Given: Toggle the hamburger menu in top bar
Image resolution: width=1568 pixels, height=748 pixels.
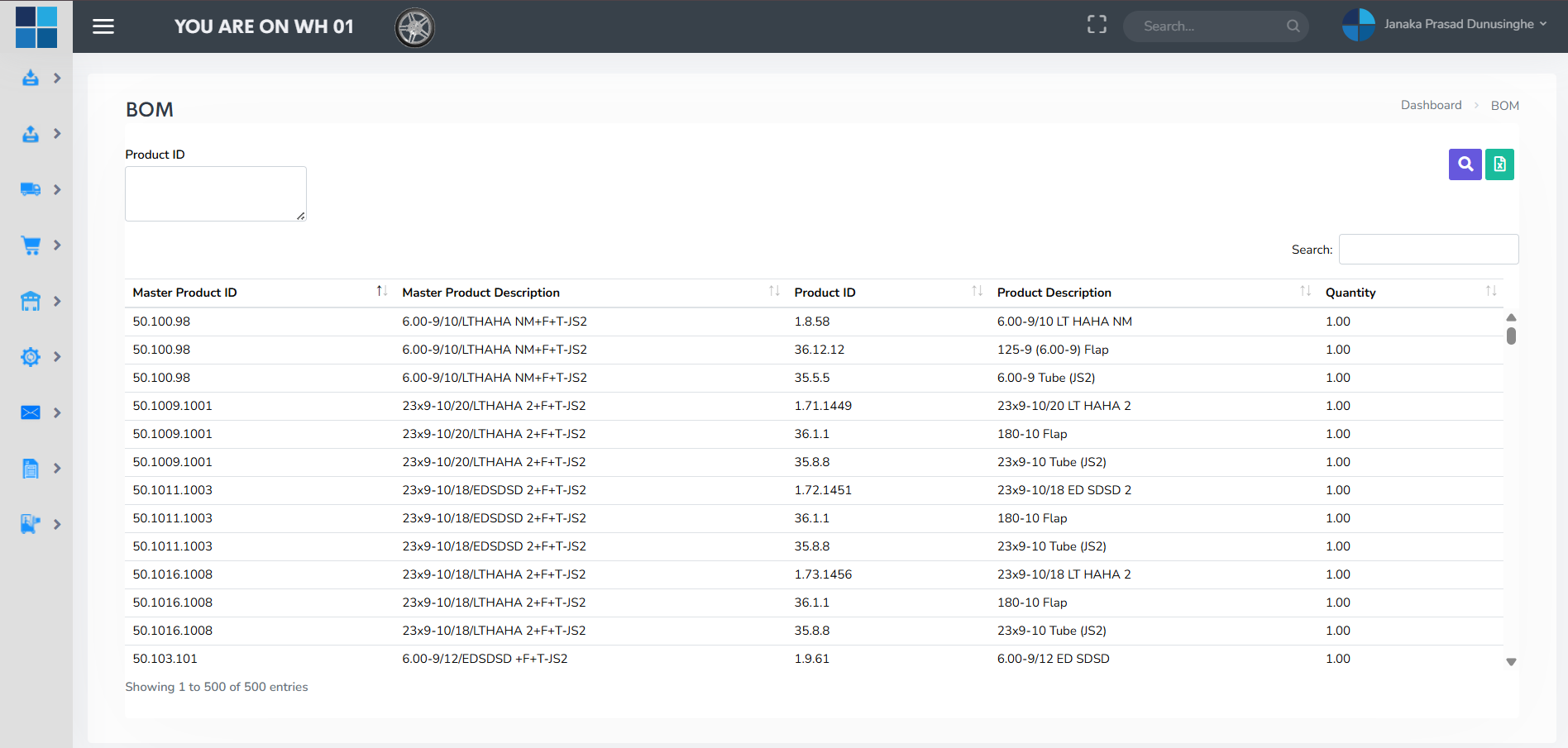Looking at the screenshot, I should [103, 26].
